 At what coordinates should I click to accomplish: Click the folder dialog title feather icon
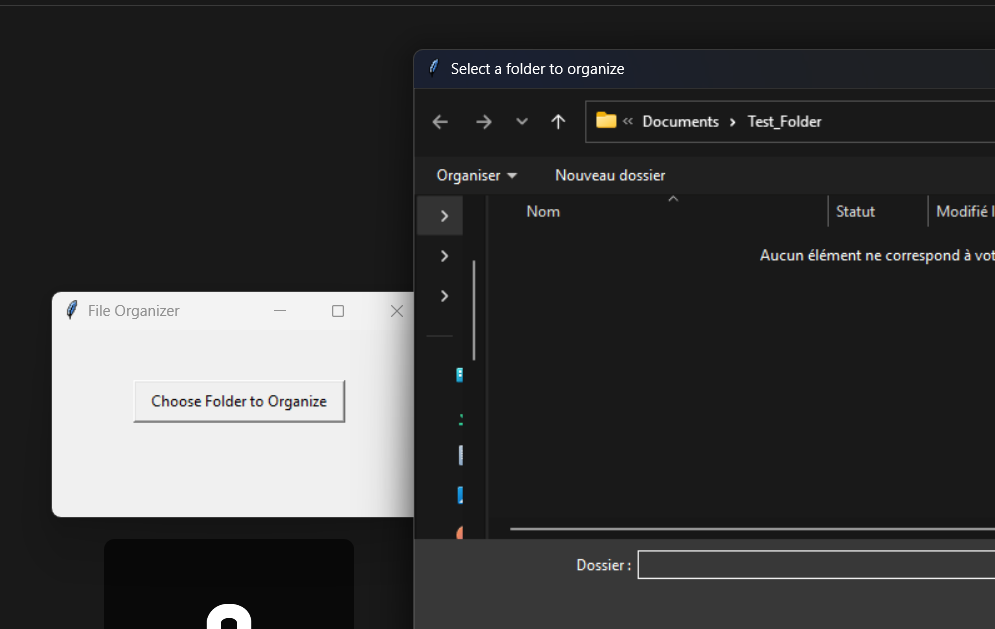[x=434, y=69]
